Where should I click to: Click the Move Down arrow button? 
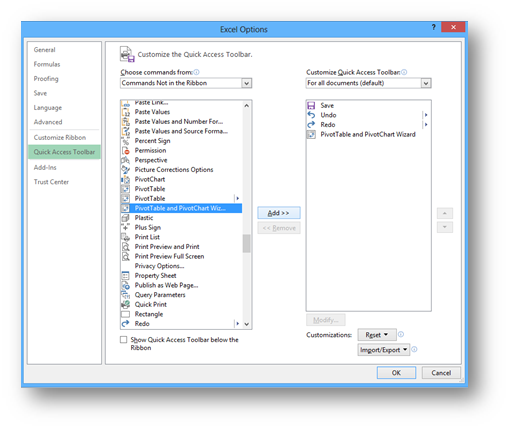click(x=445, y=227)
